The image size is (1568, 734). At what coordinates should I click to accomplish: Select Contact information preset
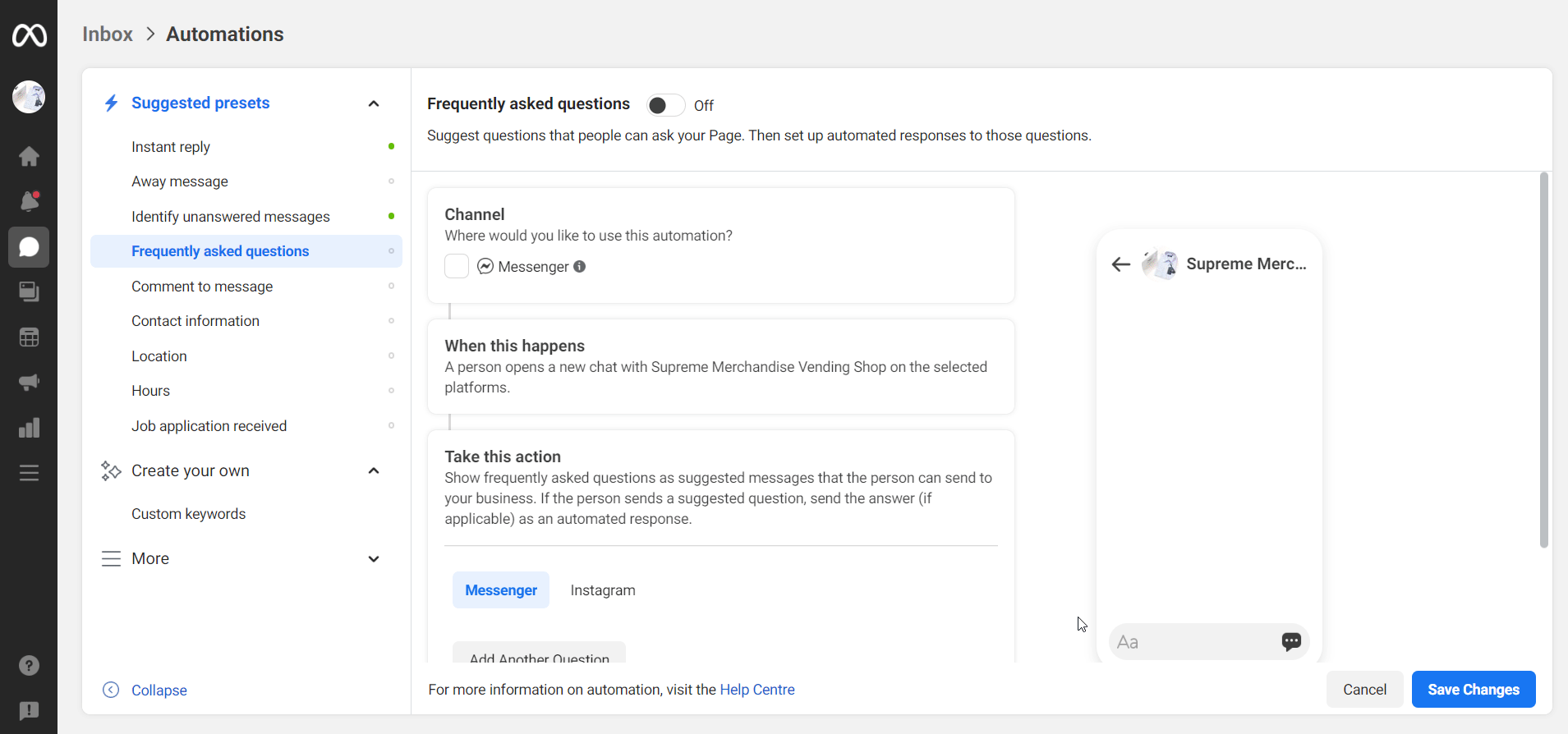point(246,321)
